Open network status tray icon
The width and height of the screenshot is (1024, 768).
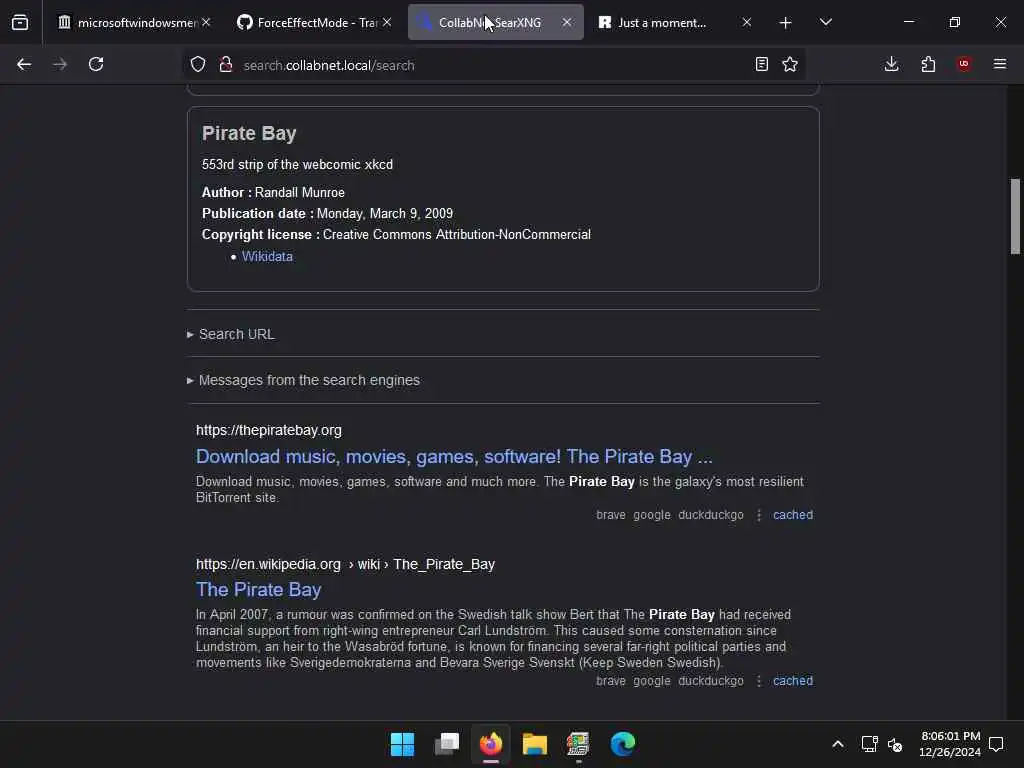pos(869,744)
